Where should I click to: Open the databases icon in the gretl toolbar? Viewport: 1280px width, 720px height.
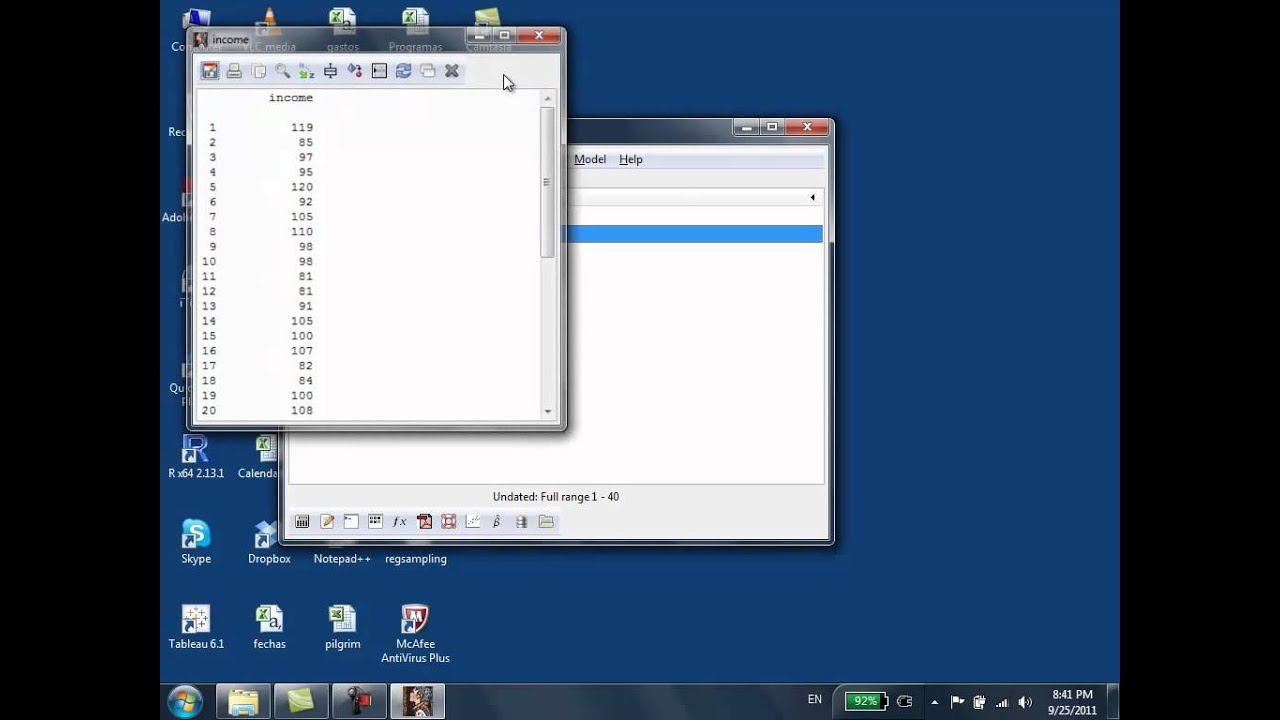click(x=521, y=521)
